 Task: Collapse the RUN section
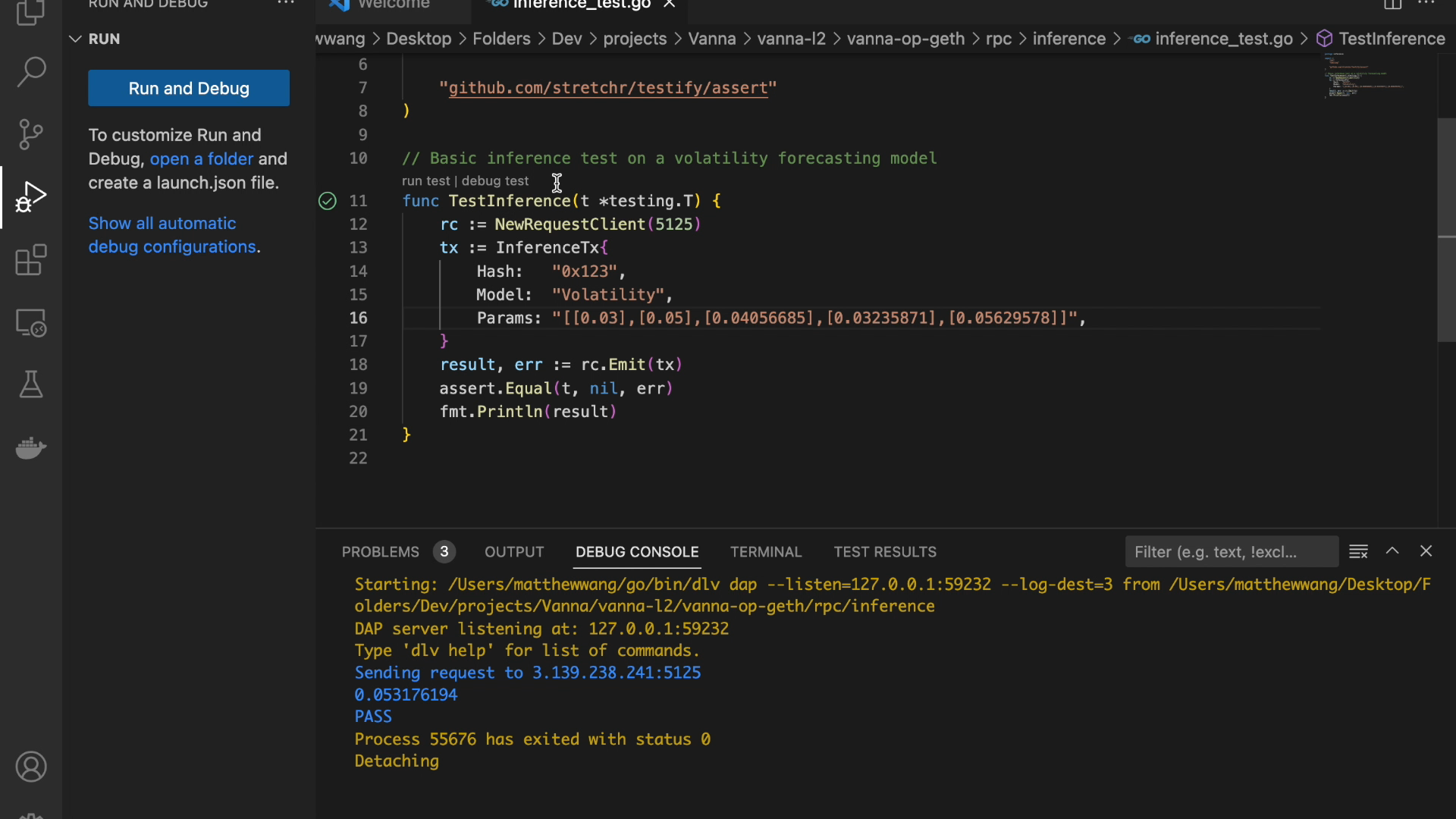[74, 39]
